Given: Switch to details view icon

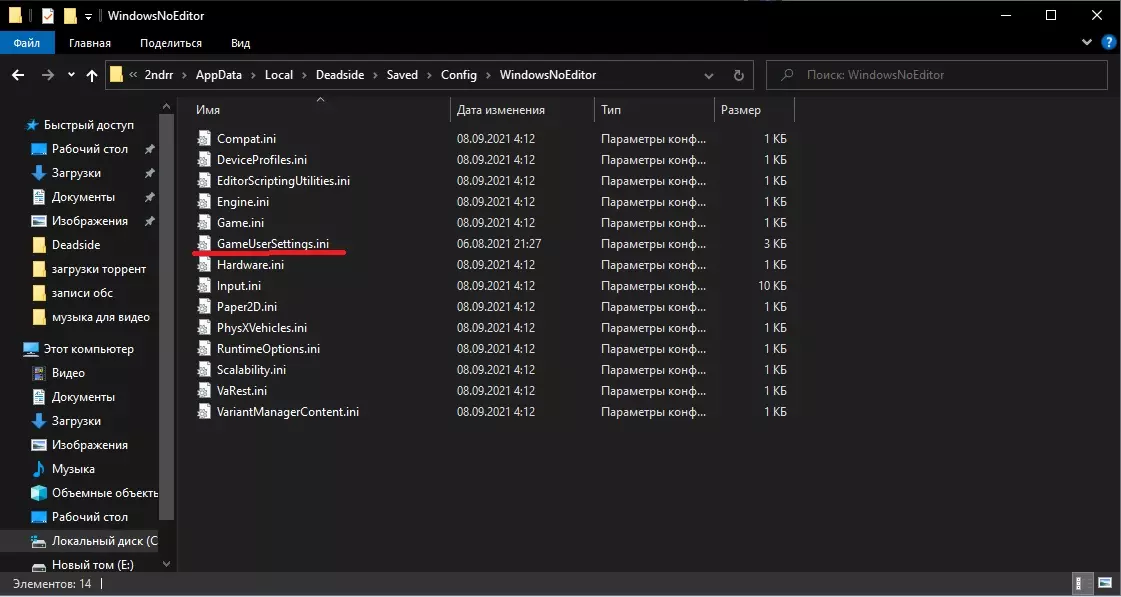Looking at the screenshot, I should (1084, 583).
